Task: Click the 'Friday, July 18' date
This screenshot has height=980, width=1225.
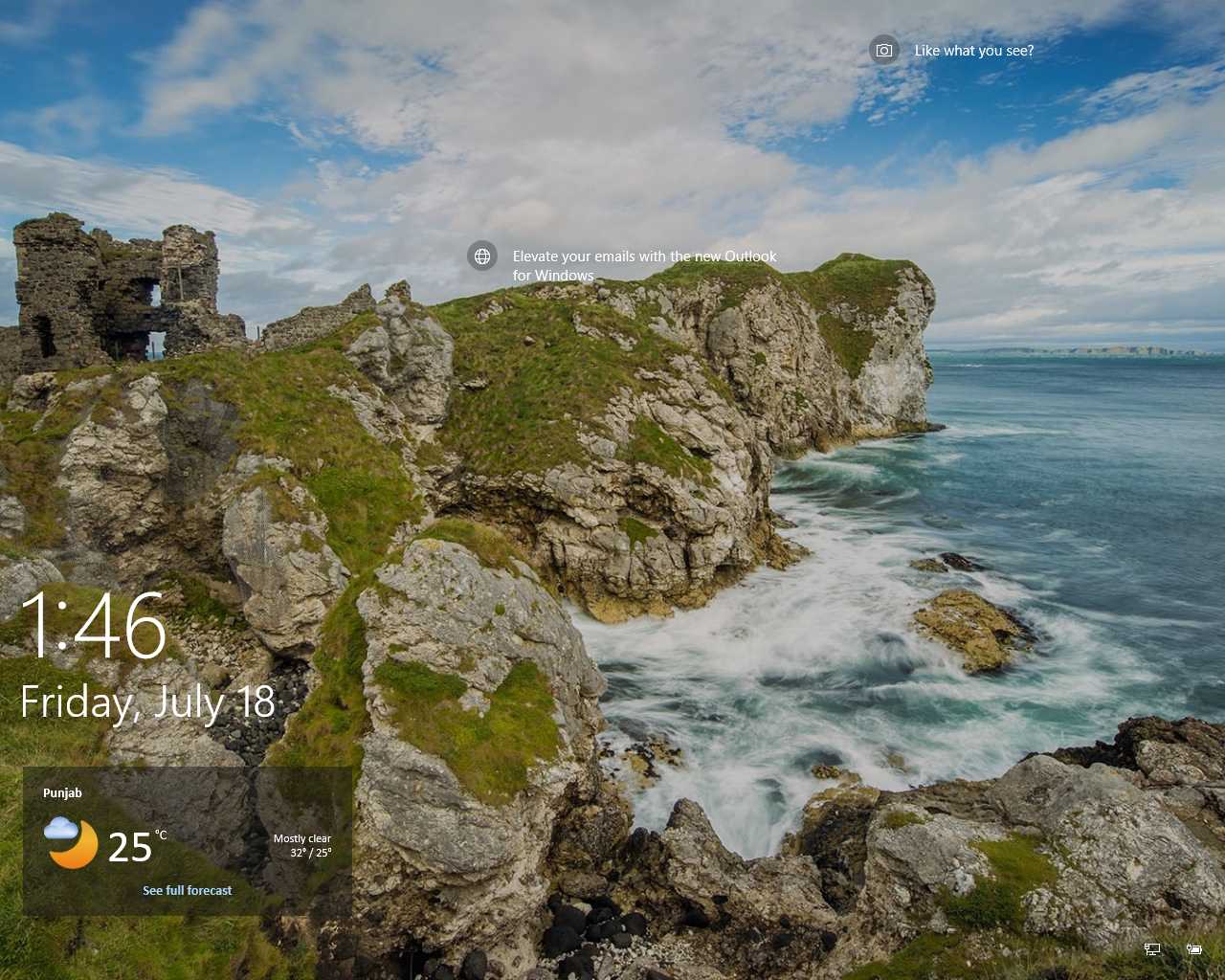Action: 147,702
